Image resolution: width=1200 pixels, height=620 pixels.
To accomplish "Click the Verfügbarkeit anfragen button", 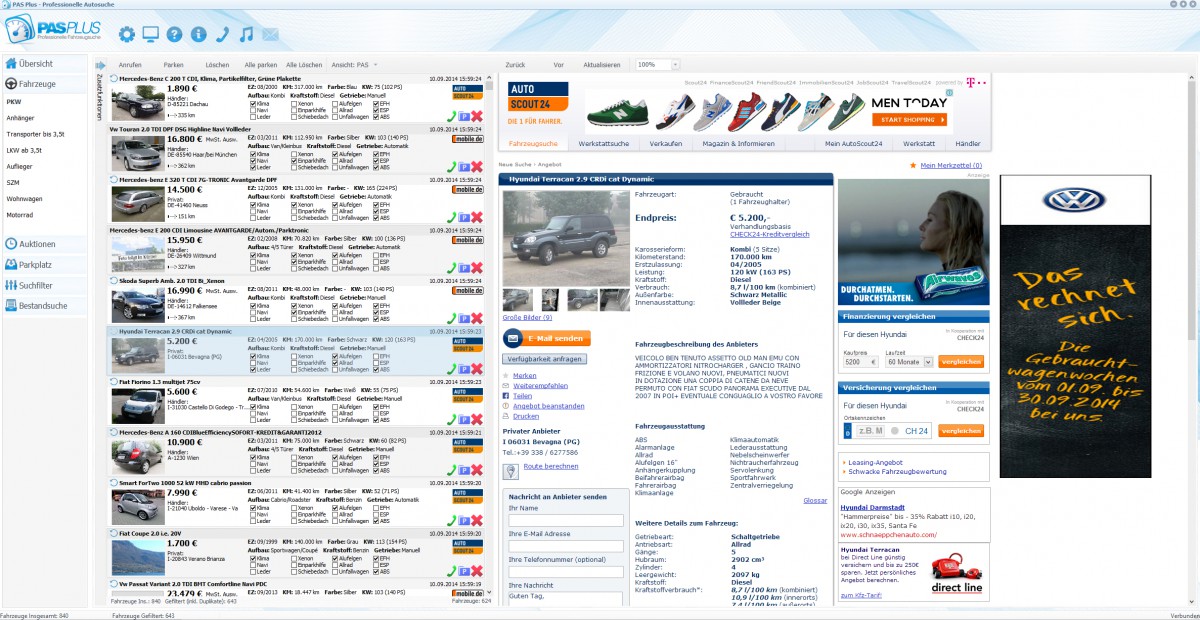I will pos(545,358).
